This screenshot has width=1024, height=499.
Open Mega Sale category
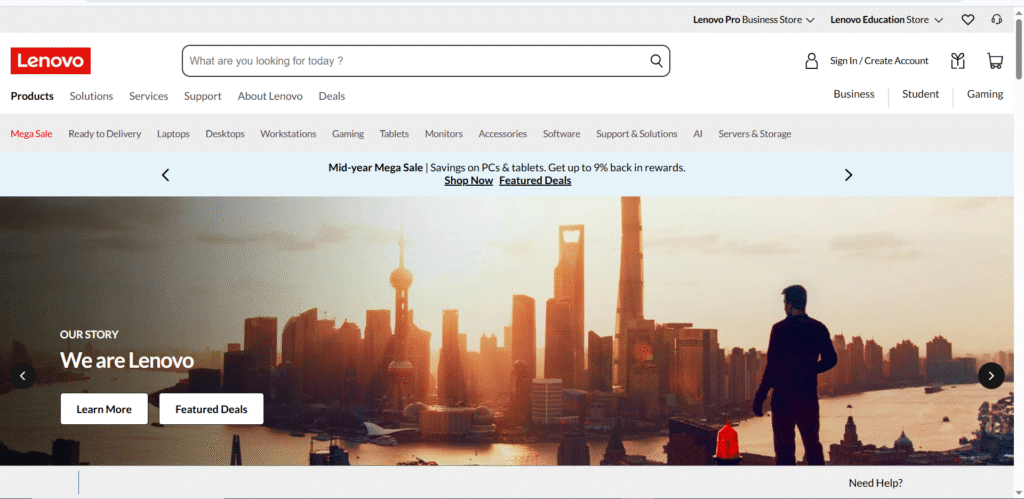pos(31,134)
